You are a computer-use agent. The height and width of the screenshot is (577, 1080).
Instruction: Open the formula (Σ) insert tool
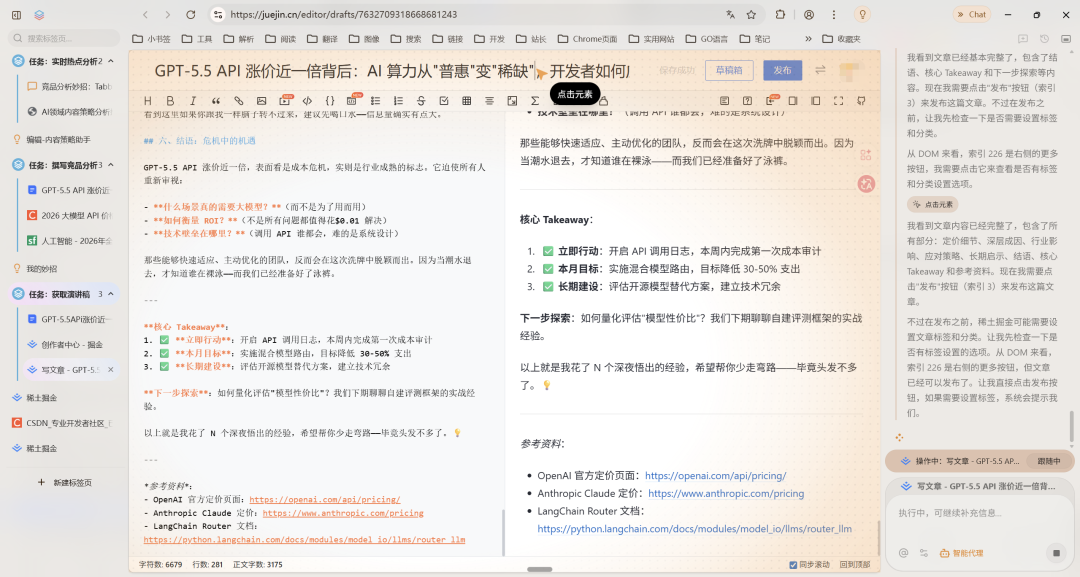pyautogui.click(x=535, y=100)
